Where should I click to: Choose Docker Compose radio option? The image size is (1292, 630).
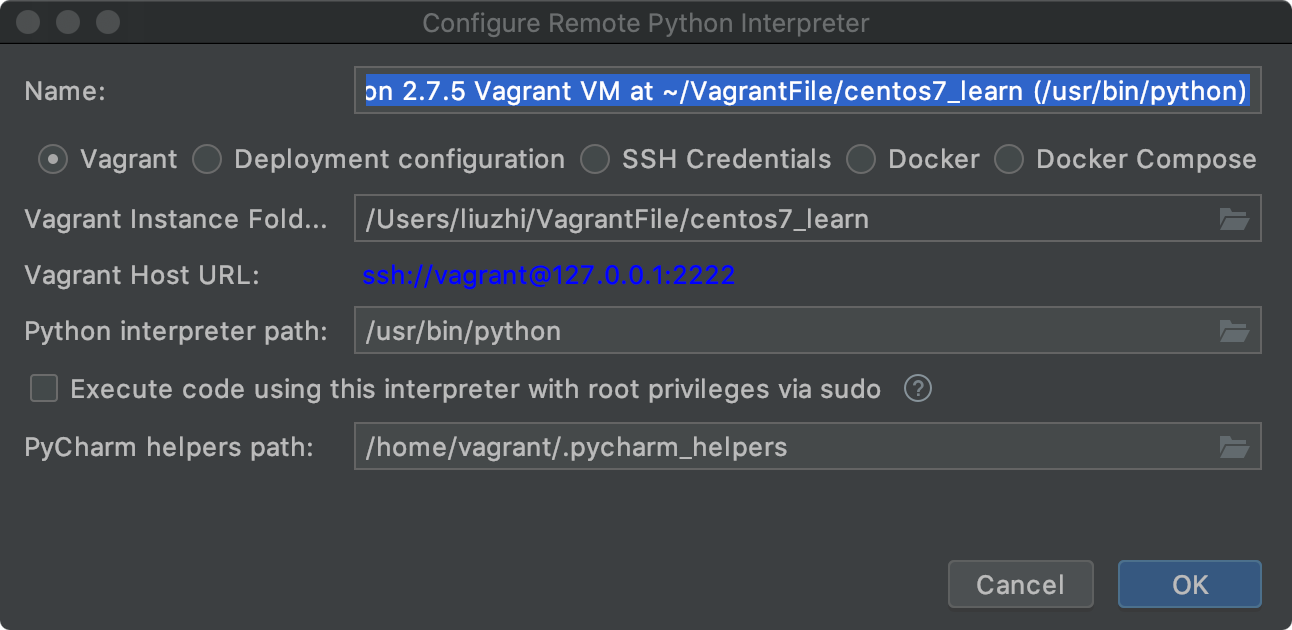pos(1009,160)
